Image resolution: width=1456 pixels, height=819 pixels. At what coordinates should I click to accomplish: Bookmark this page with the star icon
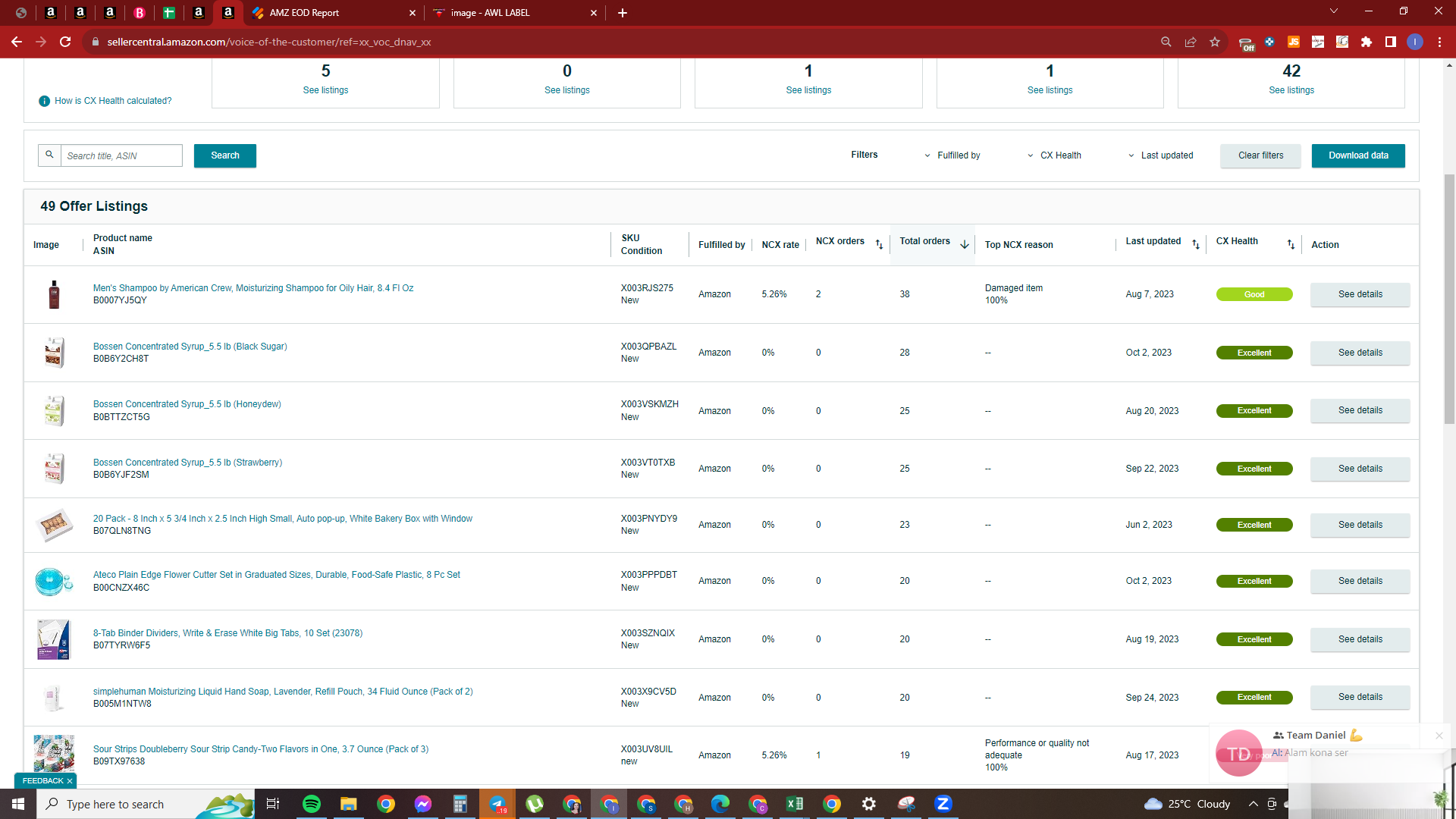(1215, 42)
